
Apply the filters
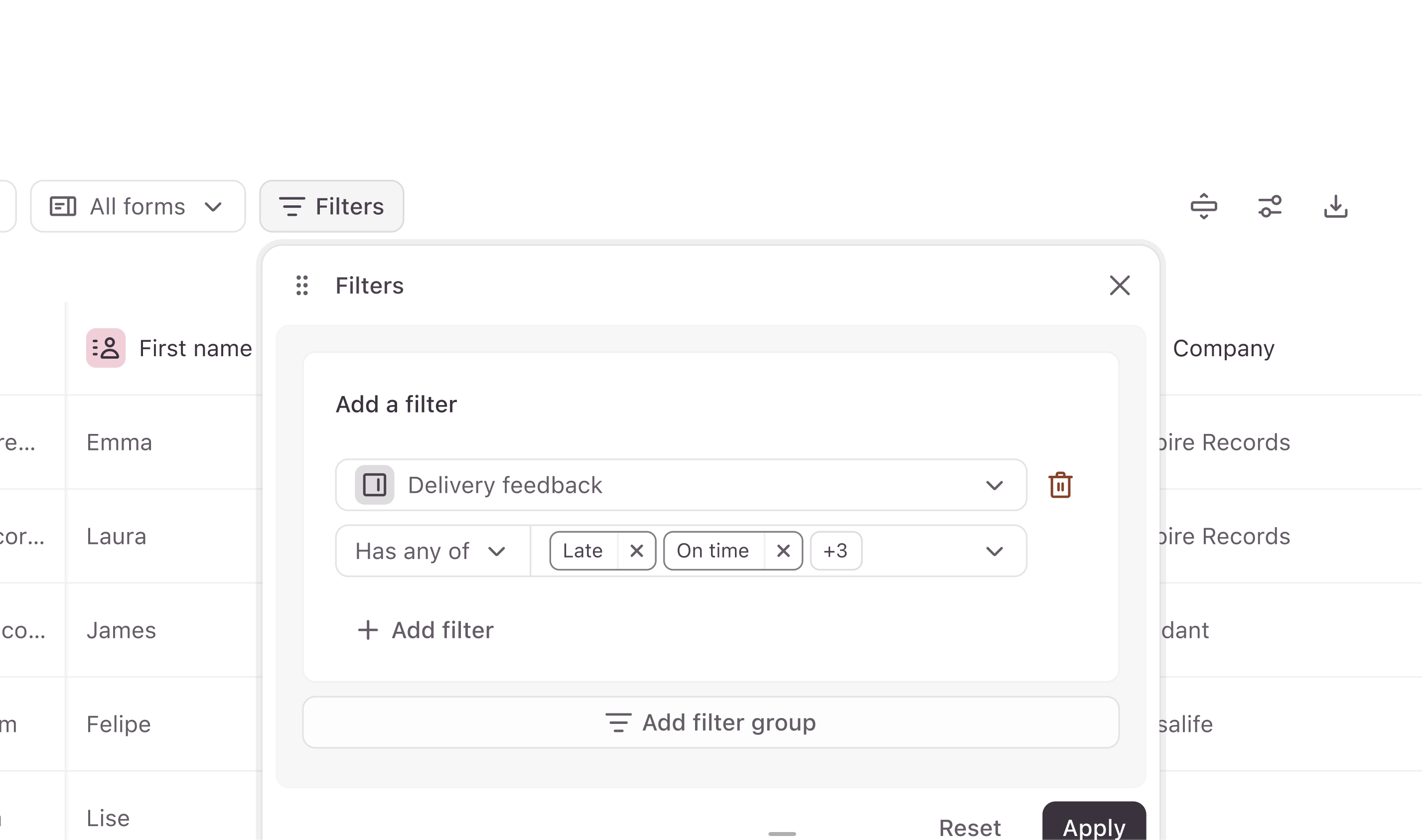[1094, 824]
